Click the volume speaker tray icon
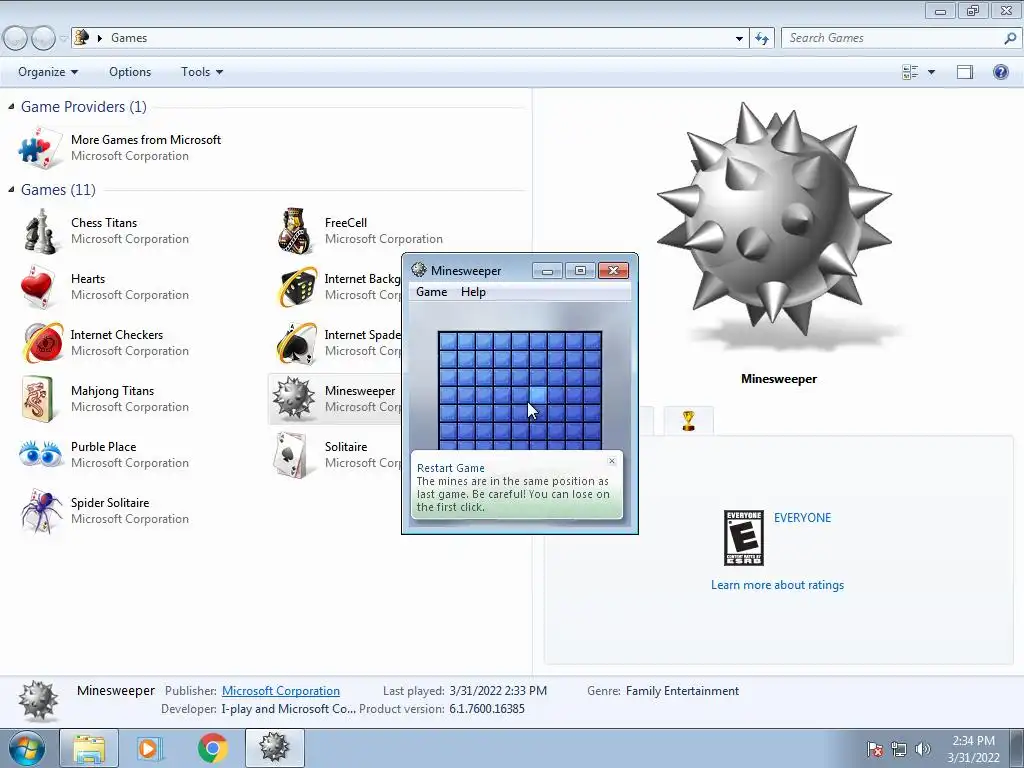The height and width of the screenshot is (768, 1024). [923, 748]
